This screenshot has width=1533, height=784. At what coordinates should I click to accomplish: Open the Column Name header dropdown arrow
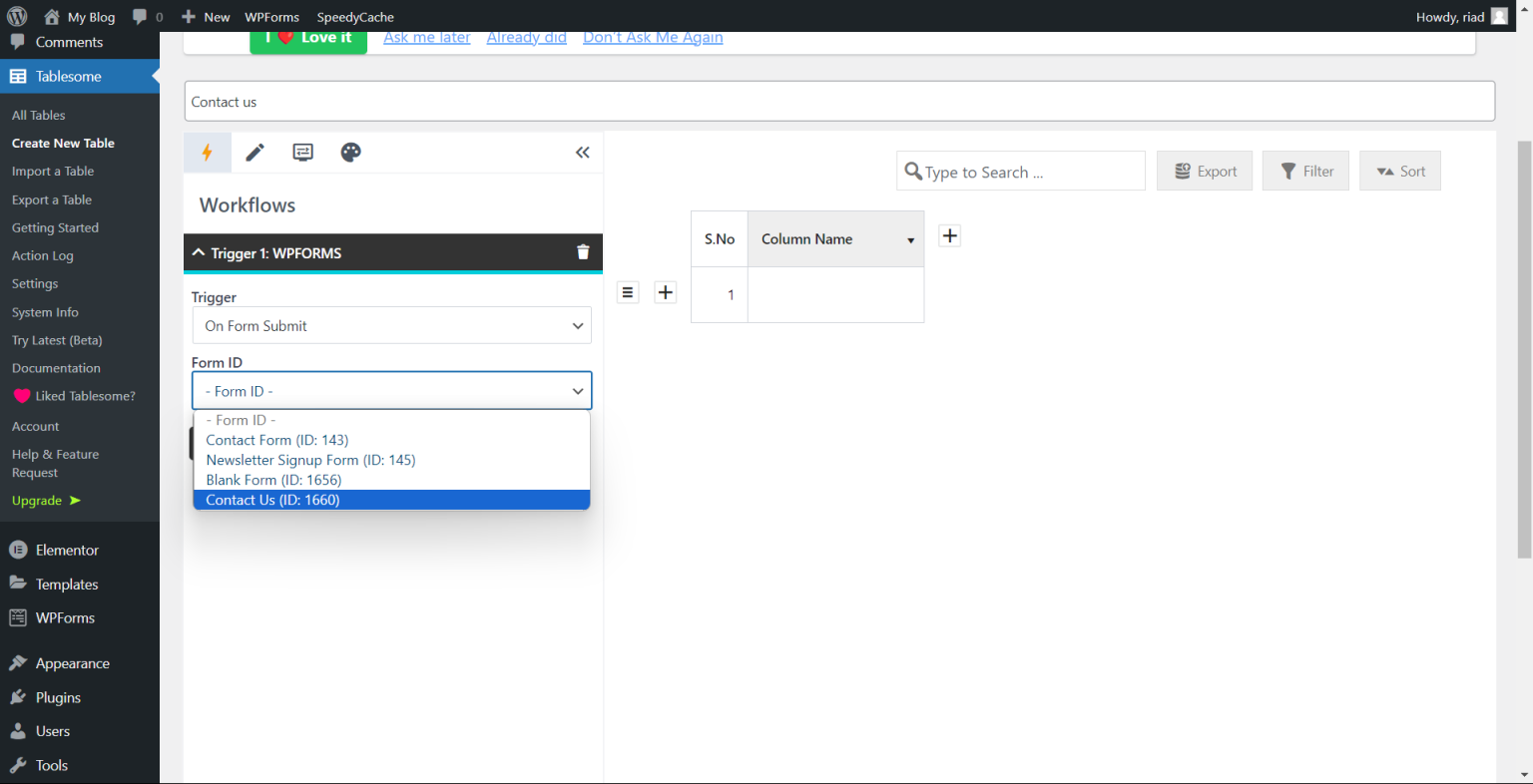pyautogui.click(x=910, y=239)
